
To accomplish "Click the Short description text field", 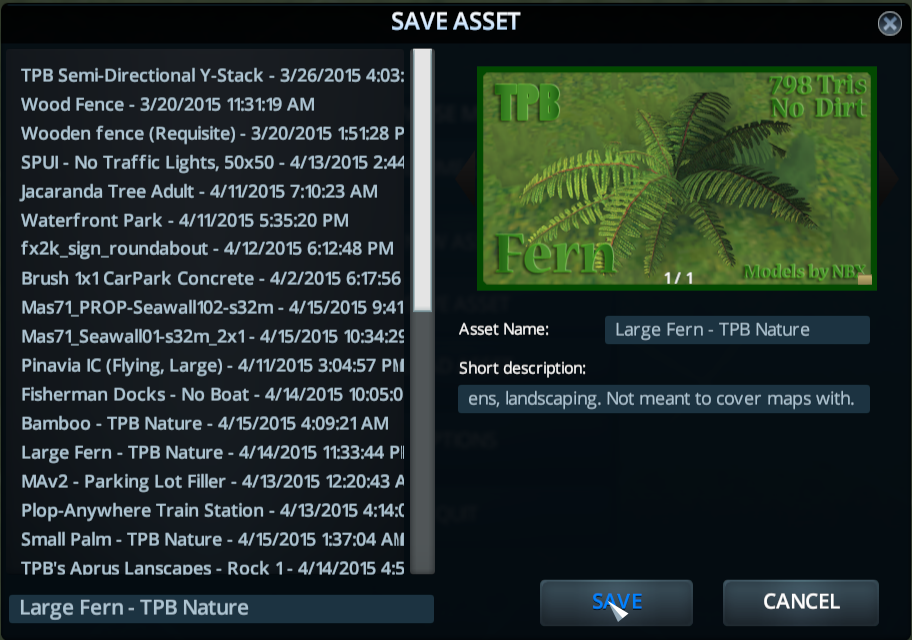I will [x=664, y=399].
